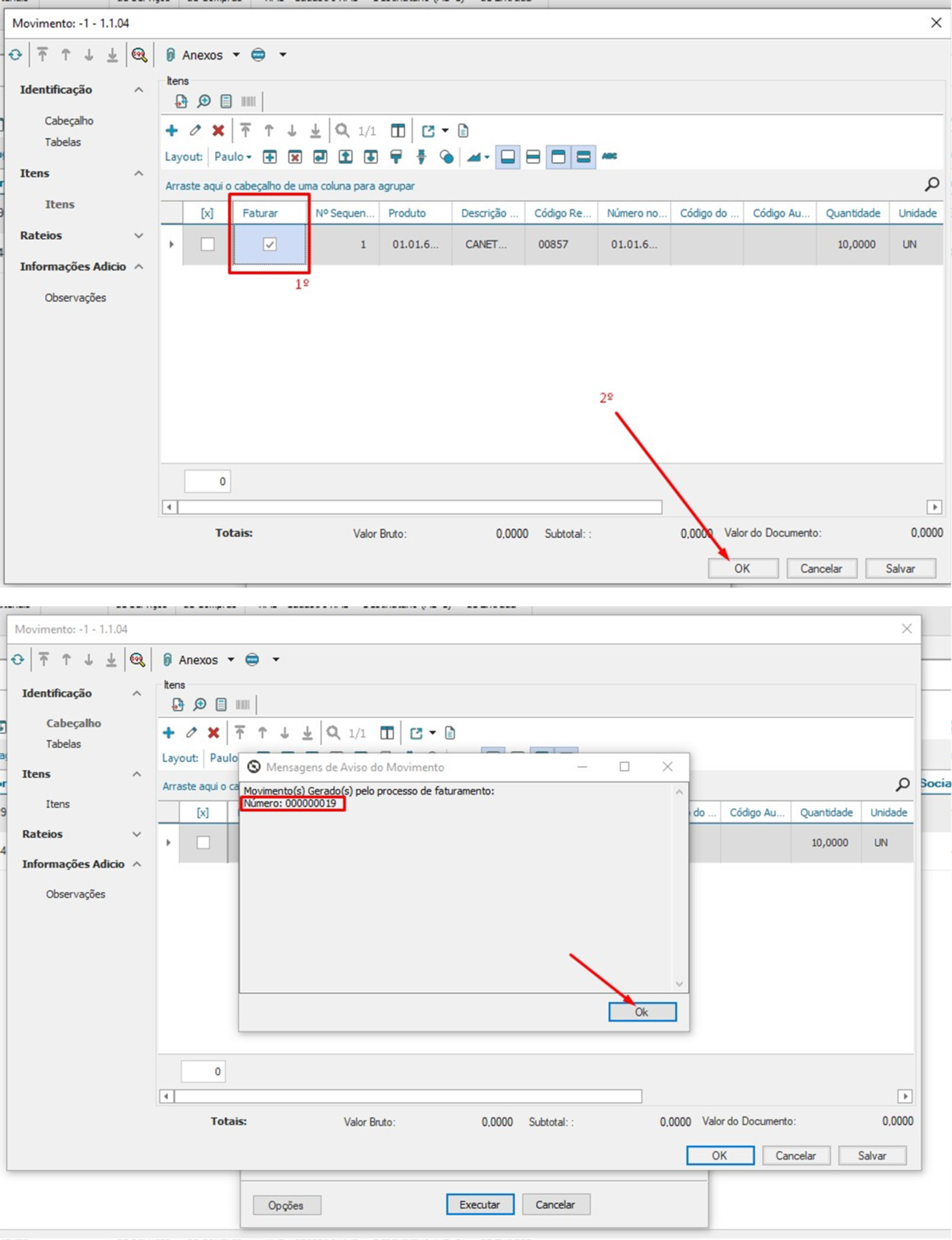The width and height of the screenshot is (952, 1240).
Task: Open Observações under Informações Adicionais
Action: 74,298
